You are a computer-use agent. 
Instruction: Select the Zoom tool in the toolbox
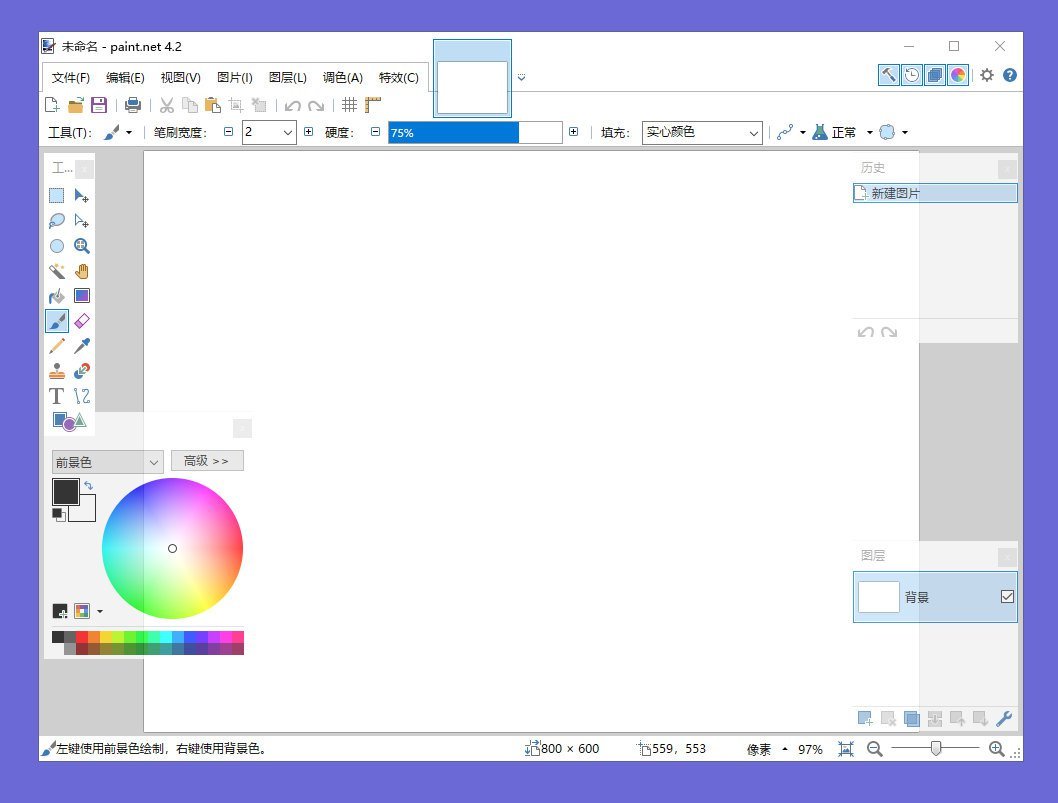point(82,245)
